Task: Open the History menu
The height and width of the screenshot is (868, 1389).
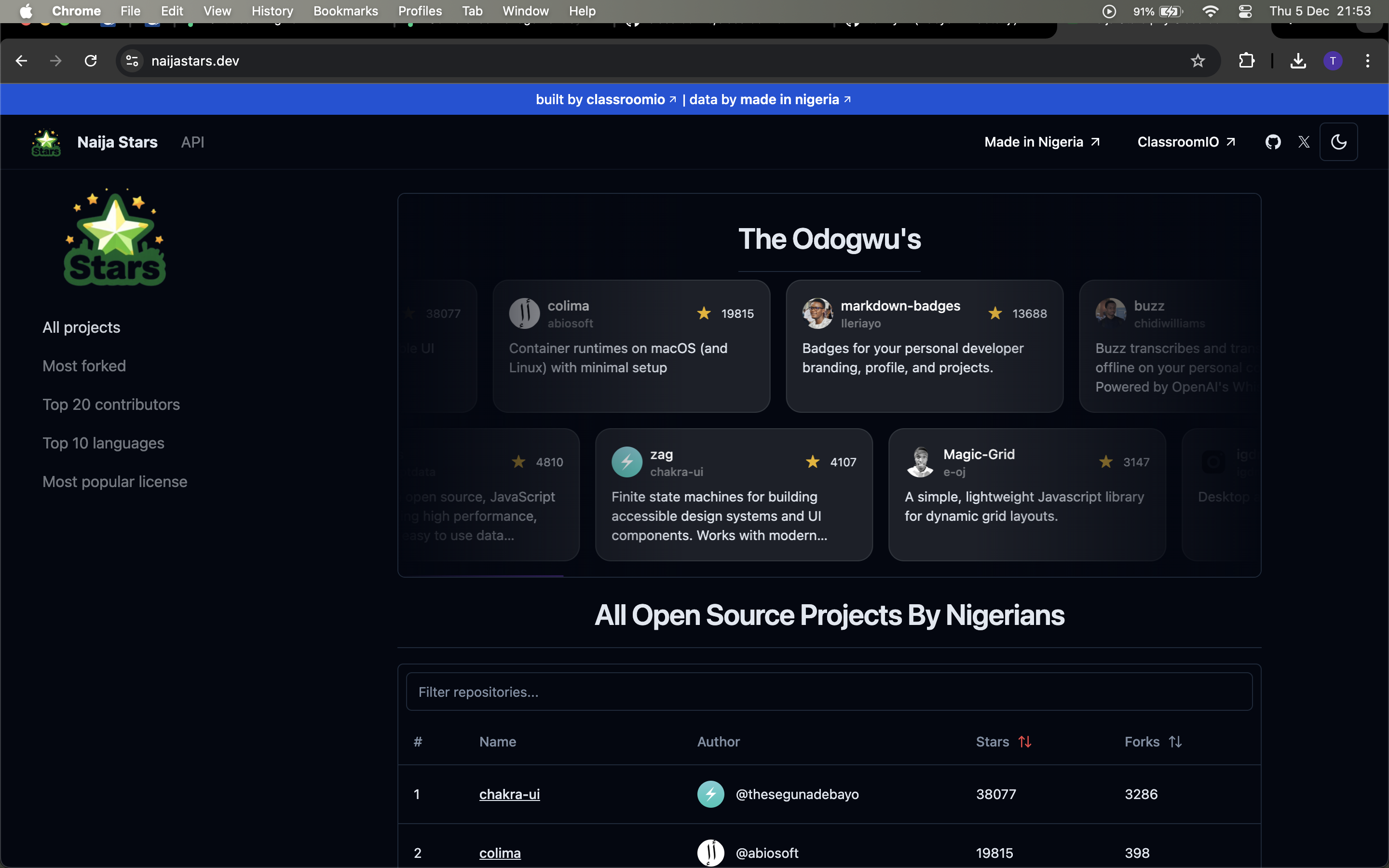Action: 272,12
